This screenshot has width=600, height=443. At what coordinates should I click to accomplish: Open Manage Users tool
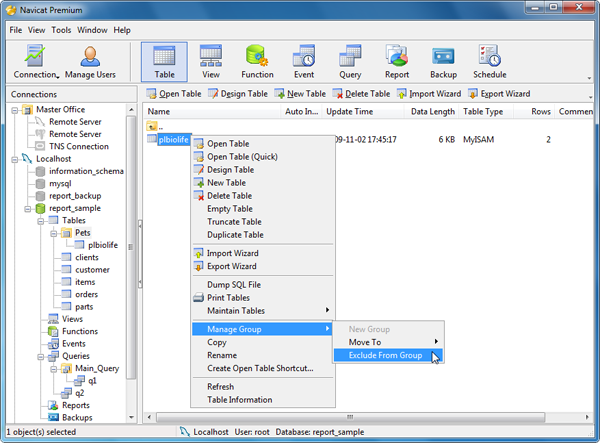pos(90,62)
